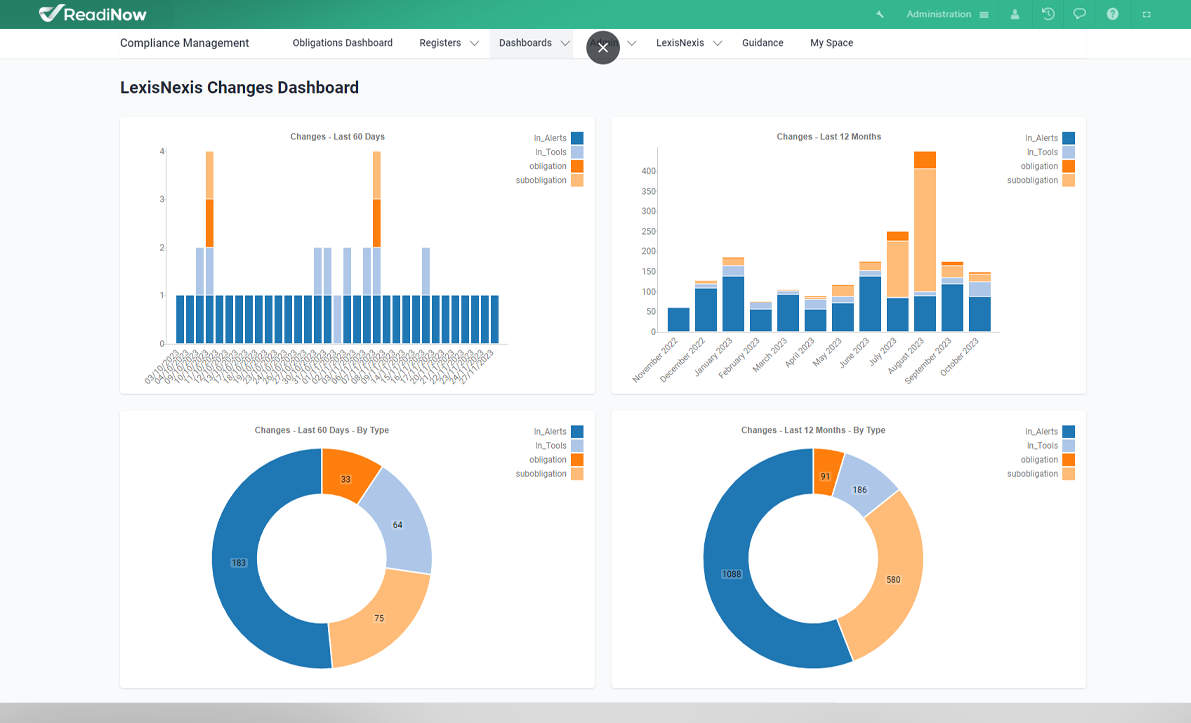1191x723 pixels.
Task: Click In_Alerts swatch in 60 Days By Type legend
Action: 577,431
